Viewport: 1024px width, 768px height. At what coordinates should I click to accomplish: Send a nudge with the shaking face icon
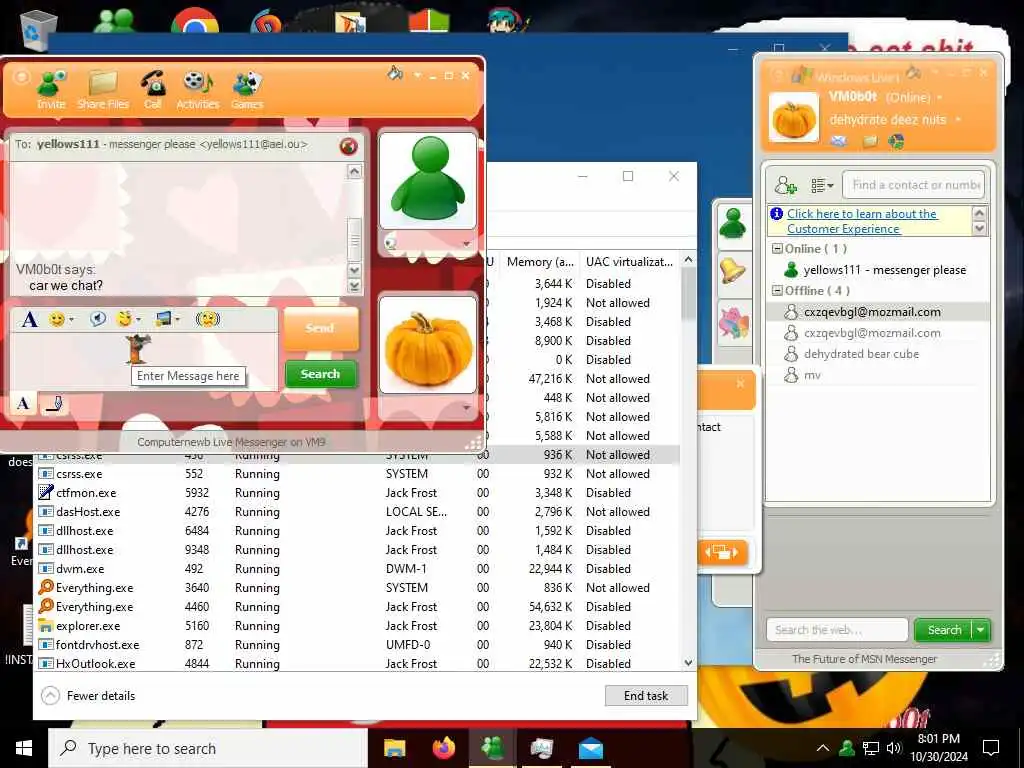click(x=208, y=319)
